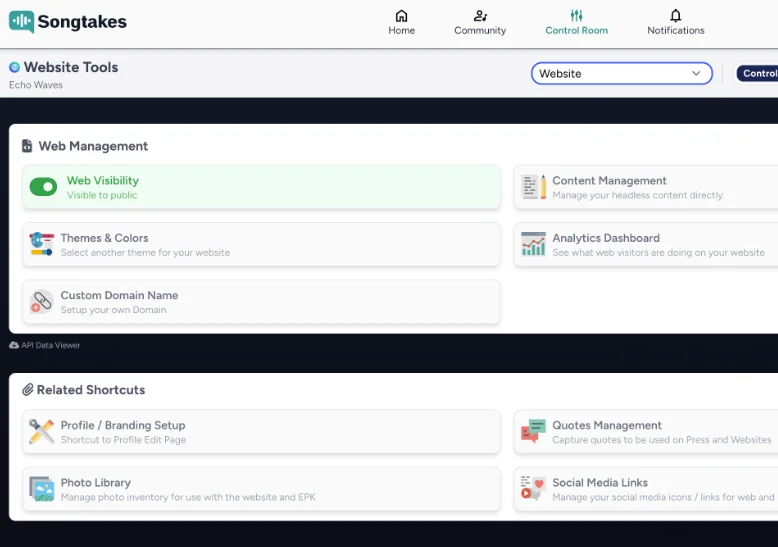
Task: Click the Custom Domain Name link icon
Action: coord(42,301)
